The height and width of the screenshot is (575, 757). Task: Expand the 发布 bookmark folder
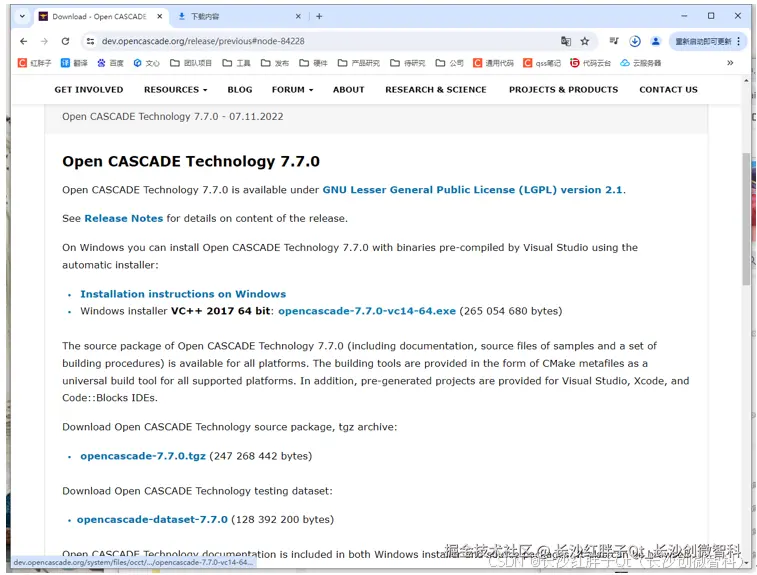(x=275, y=63)
